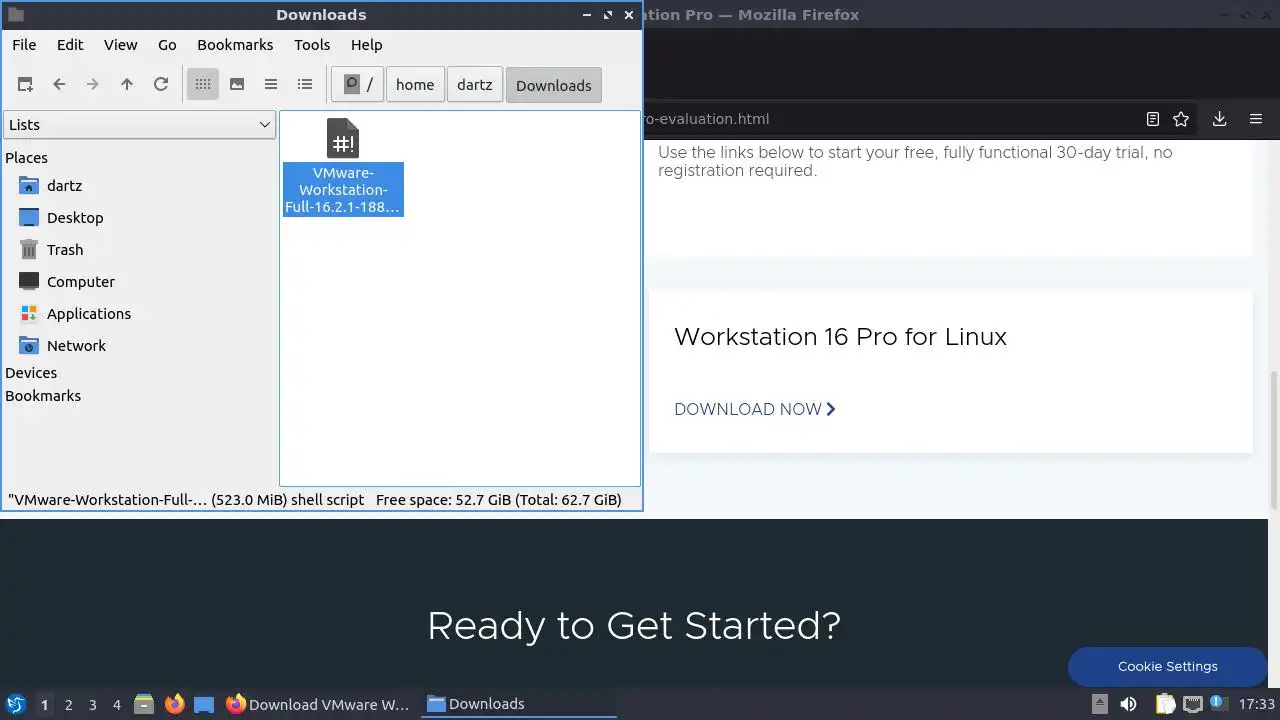This screenshot has height=720, width=1280.
Task: Switch to Download VMware Firefox taskbar window
Action: coord(318,704)
